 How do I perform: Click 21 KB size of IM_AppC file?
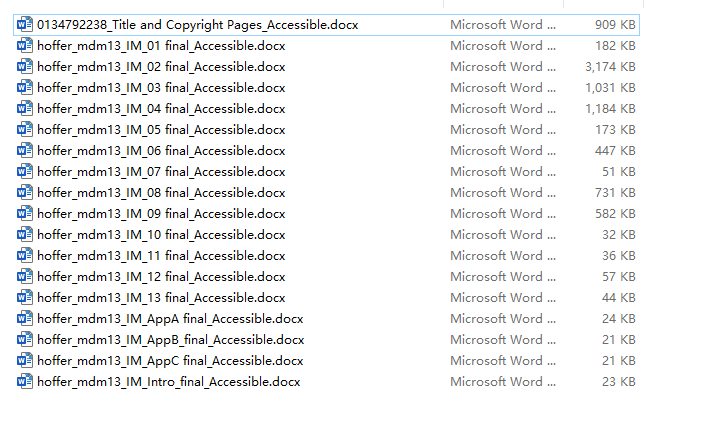tap(619, 361)
